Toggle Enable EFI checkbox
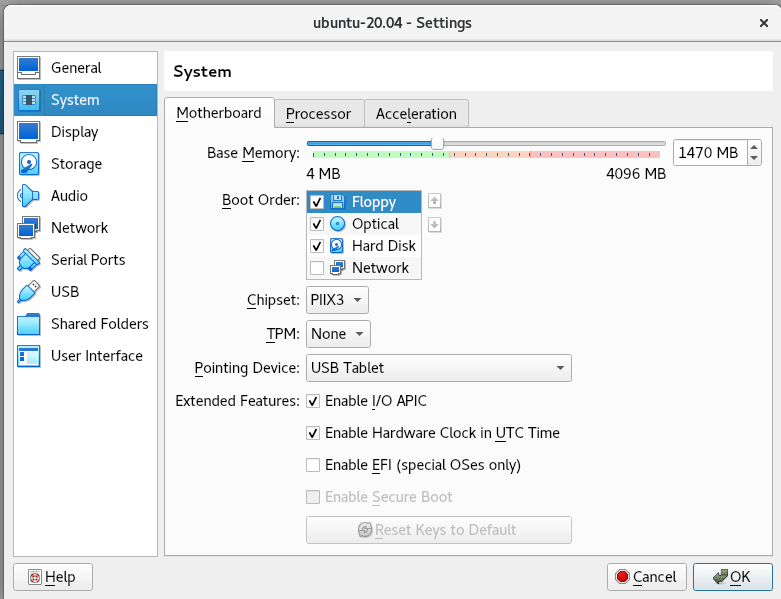 click(x=314, y=465)
